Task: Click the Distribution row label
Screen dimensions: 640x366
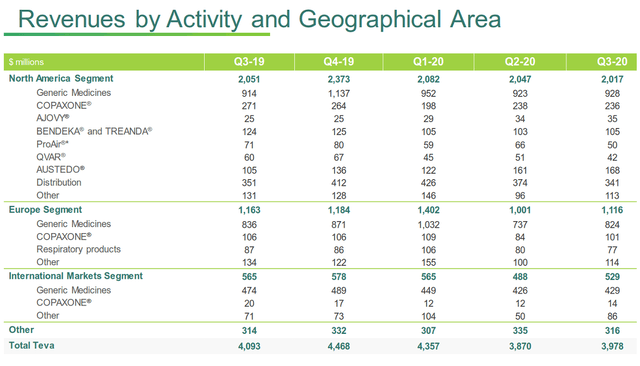Action: point(59,182)
